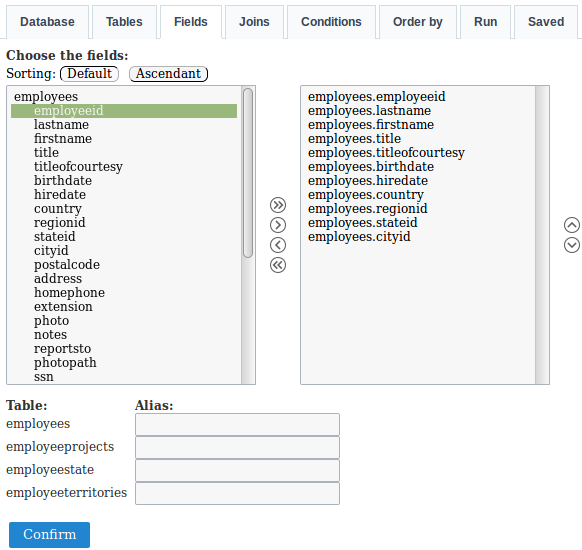
Task: Select titleofcourtesy in the available fields list
Action: point(124,167)
